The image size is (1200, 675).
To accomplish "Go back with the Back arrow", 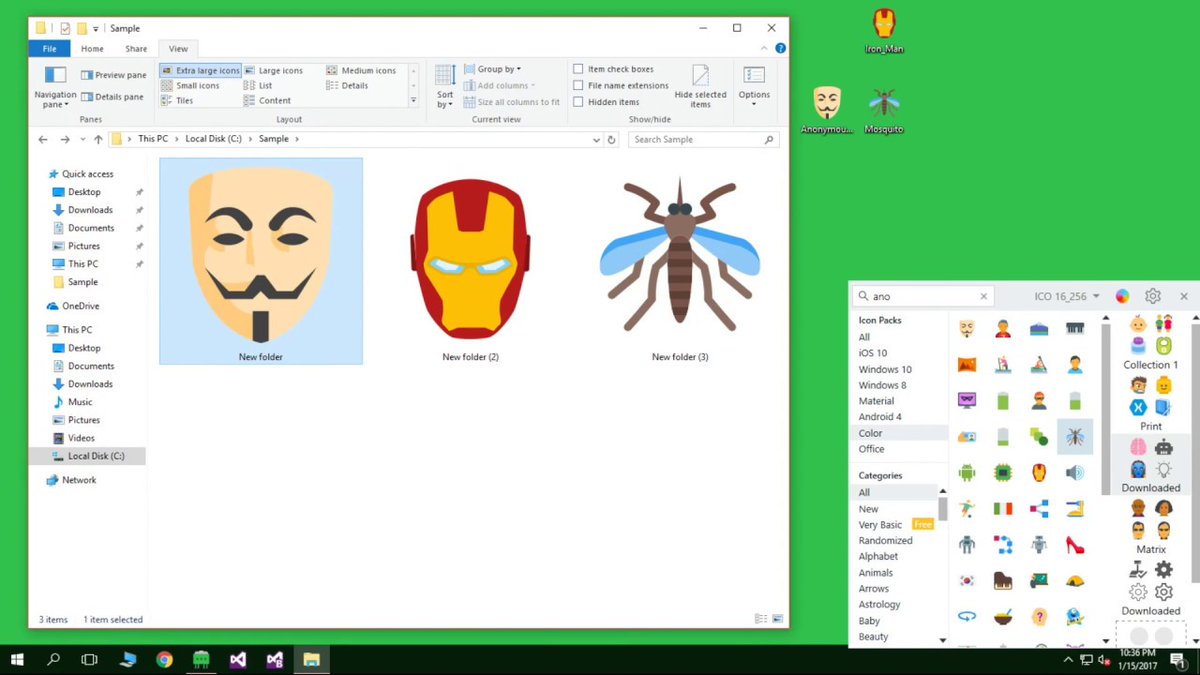I will [x=43, y=140].
